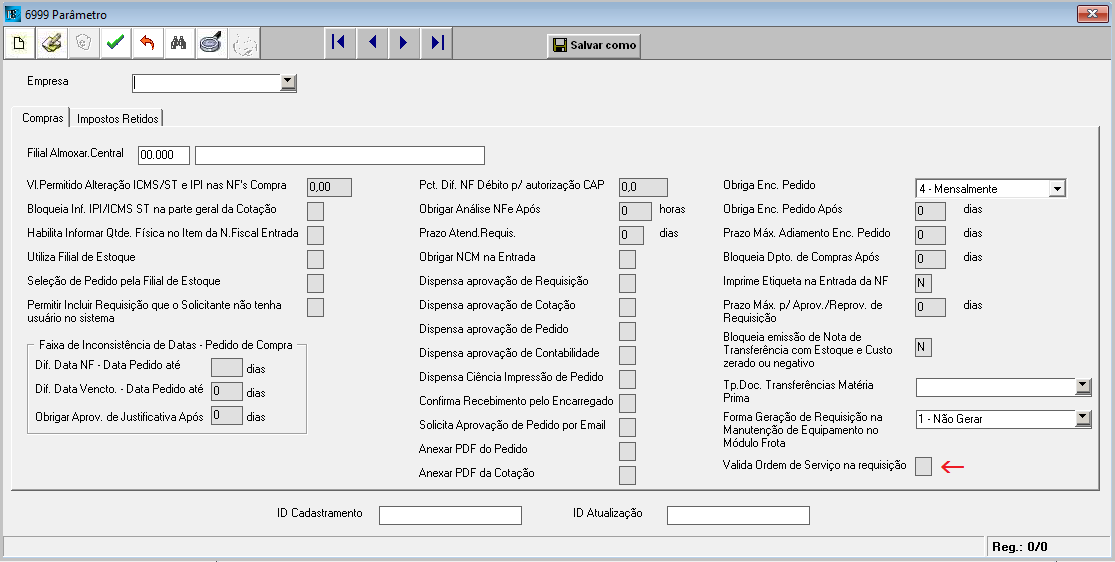
Task: Open search with the binoculars icon
Action: pos(179,43)
